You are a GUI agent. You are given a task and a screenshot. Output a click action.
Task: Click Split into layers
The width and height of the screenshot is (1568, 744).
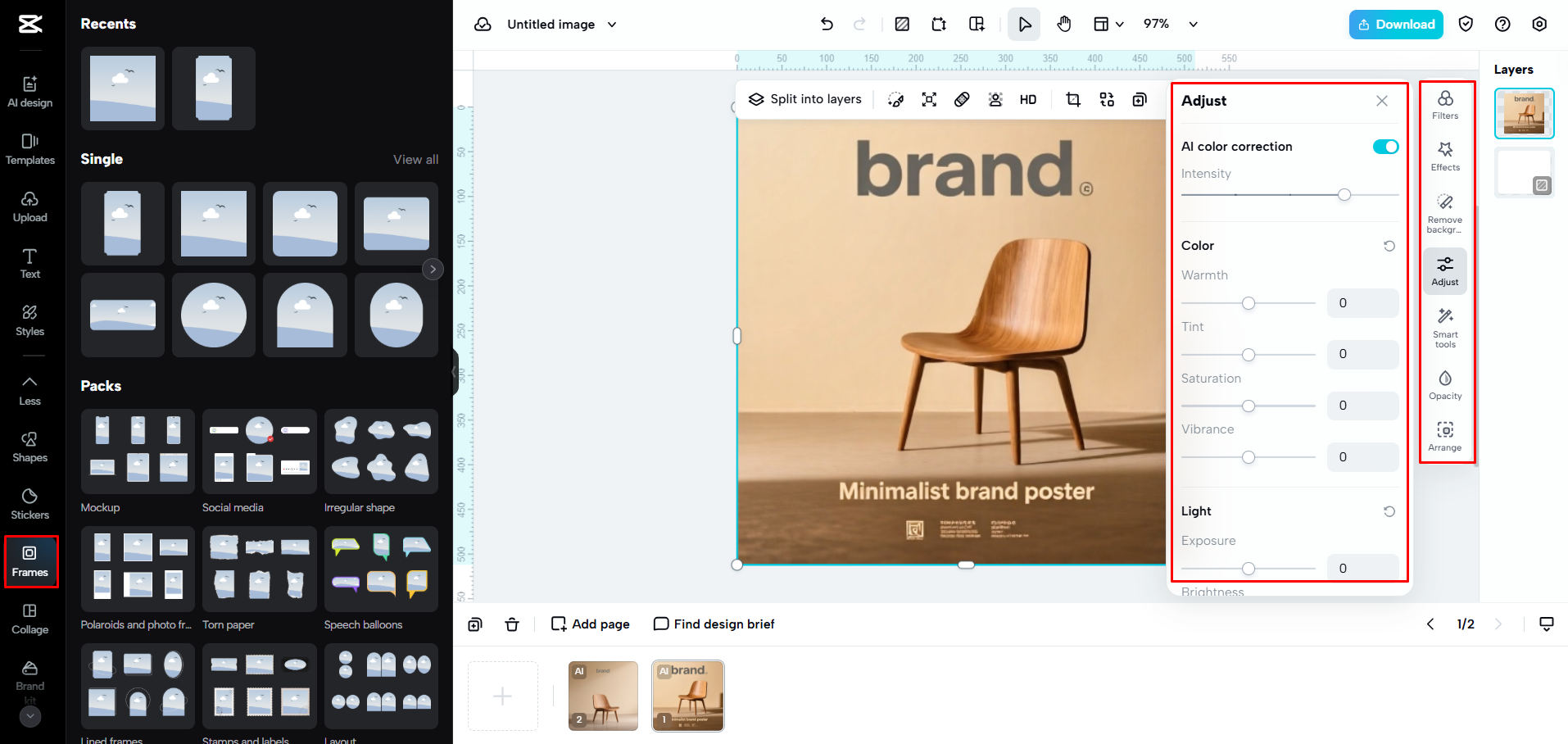click(805, 99)
